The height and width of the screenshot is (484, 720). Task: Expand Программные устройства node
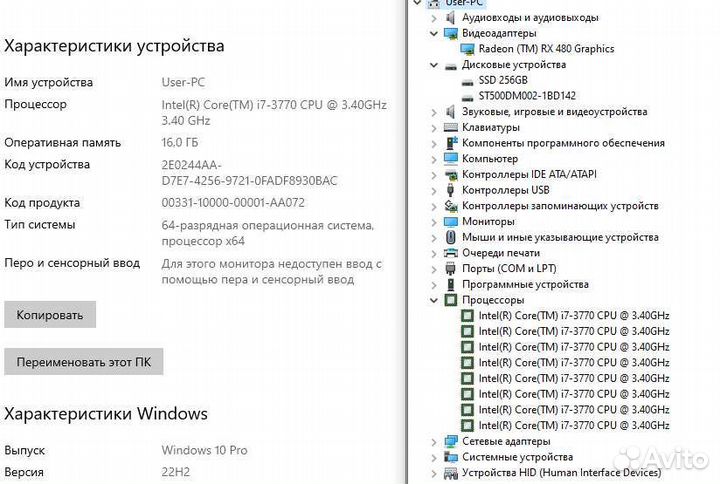[434, 285]
